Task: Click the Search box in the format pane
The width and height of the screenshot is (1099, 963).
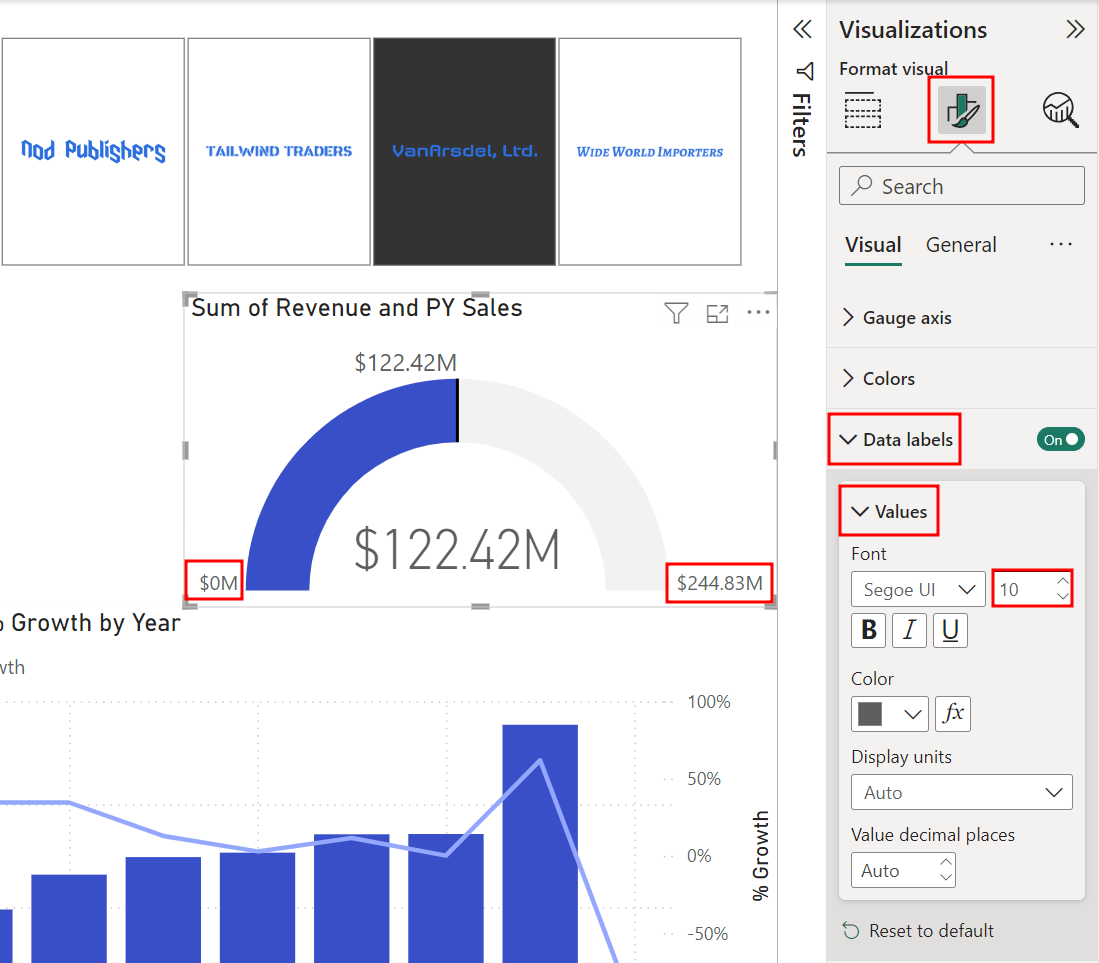Action: click(961, 186)
